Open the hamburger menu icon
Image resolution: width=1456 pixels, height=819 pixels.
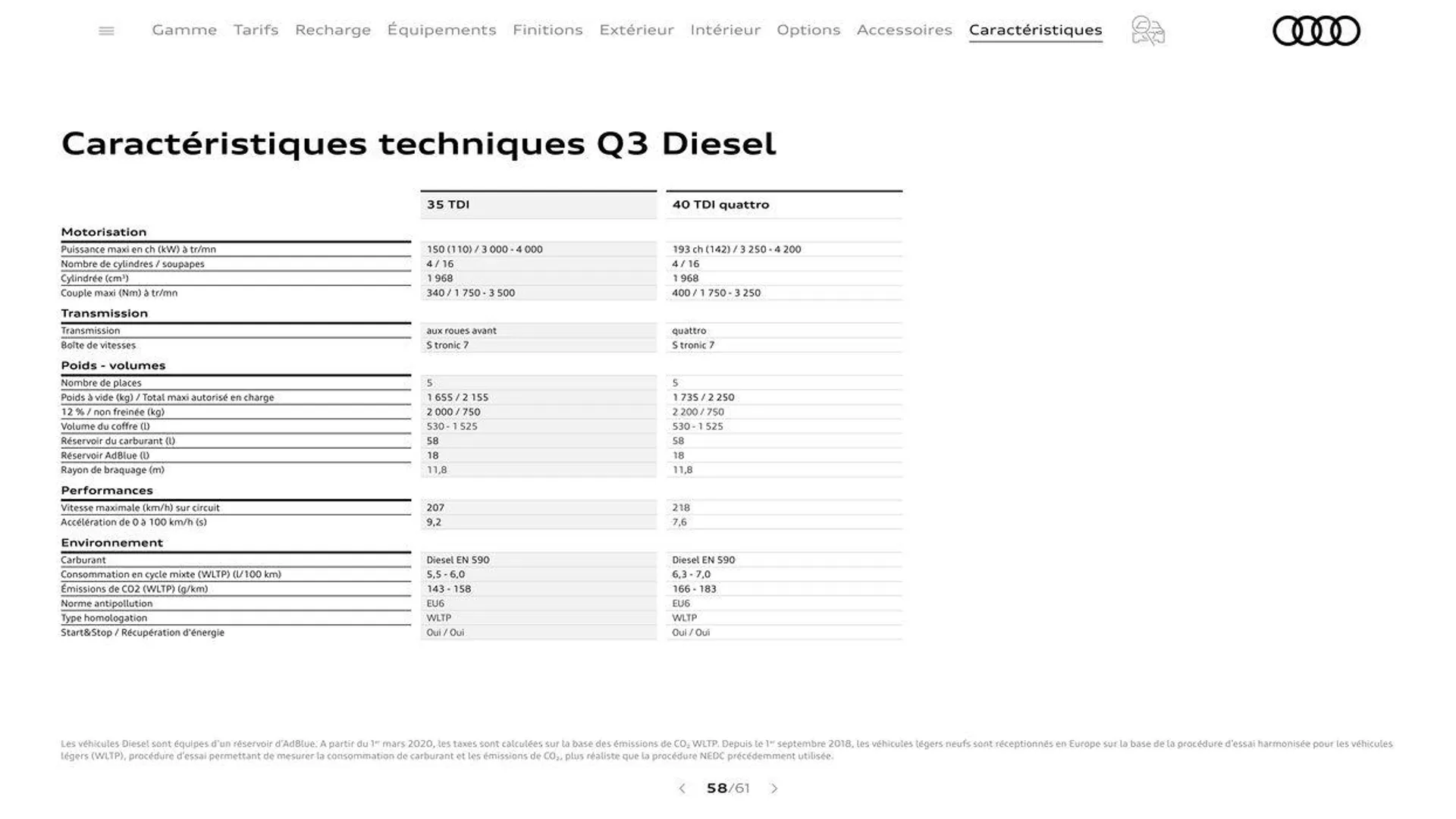click(106, 31)
